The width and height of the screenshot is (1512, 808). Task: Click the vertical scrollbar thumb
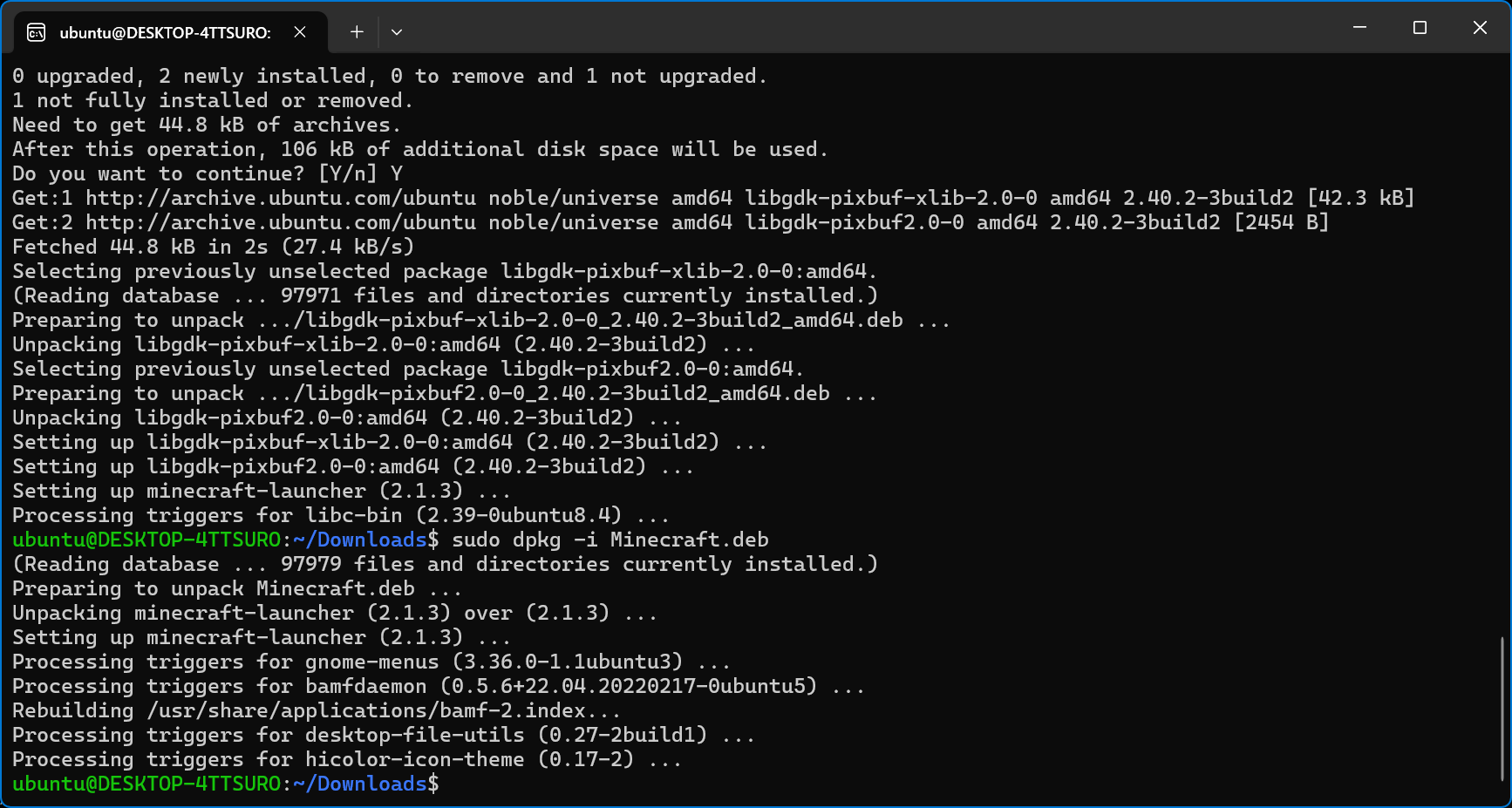pyautogui.click(x=1502, y=709)
